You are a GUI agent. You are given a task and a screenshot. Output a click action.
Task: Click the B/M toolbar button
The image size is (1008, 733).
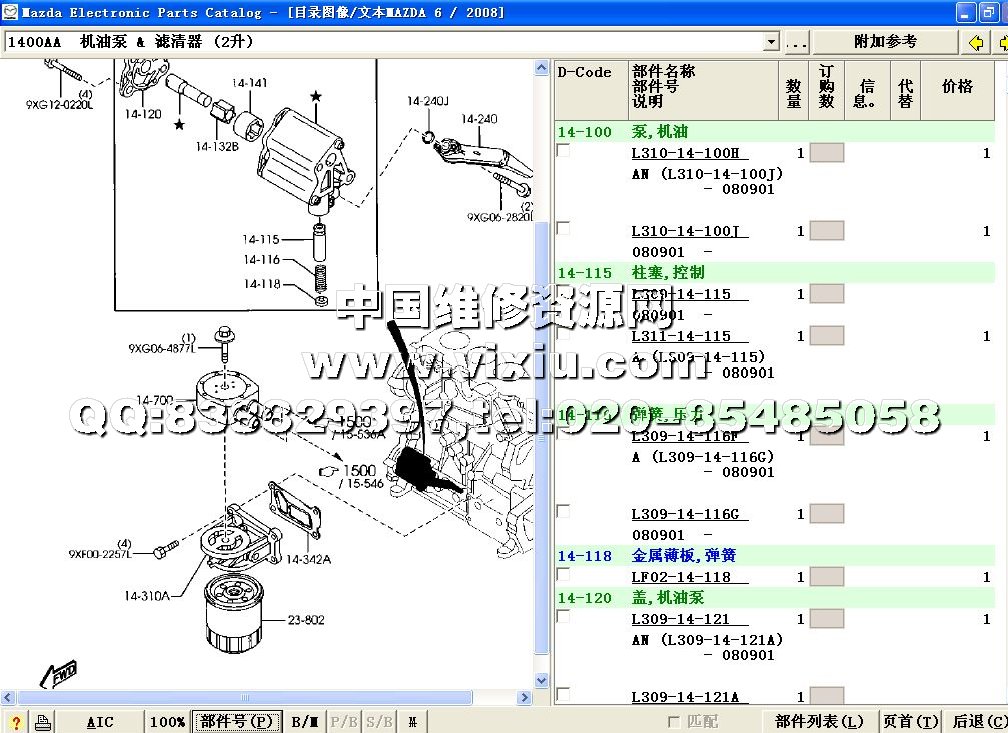305,722
